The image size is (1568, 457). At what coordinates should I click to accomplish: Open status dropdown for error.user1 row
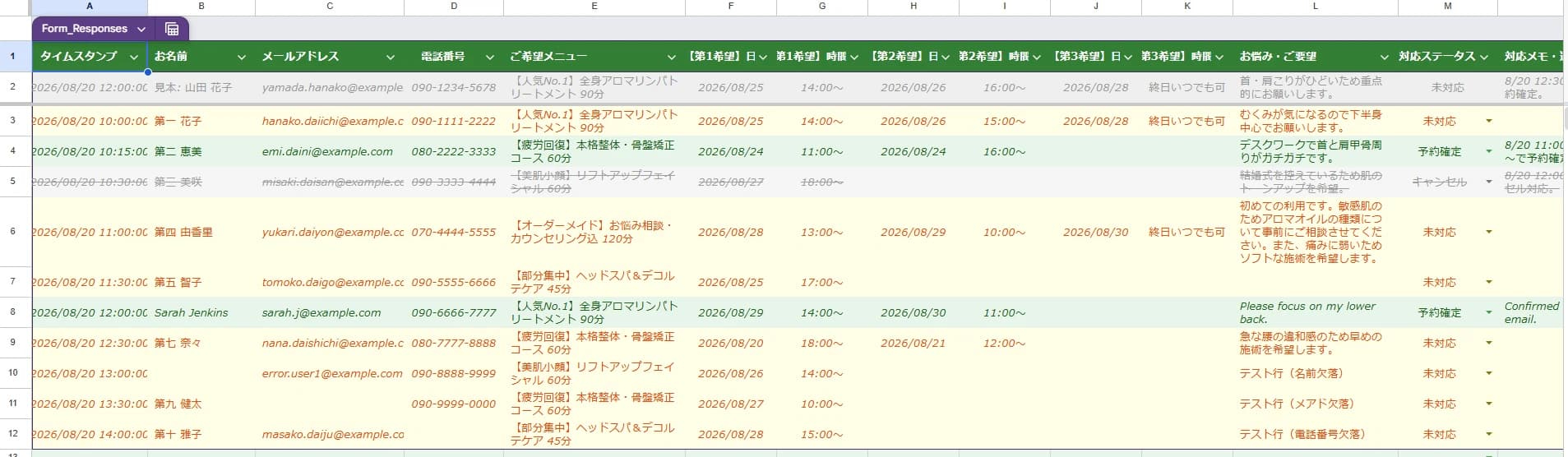pyautogui.click(x=1488, y=373)
